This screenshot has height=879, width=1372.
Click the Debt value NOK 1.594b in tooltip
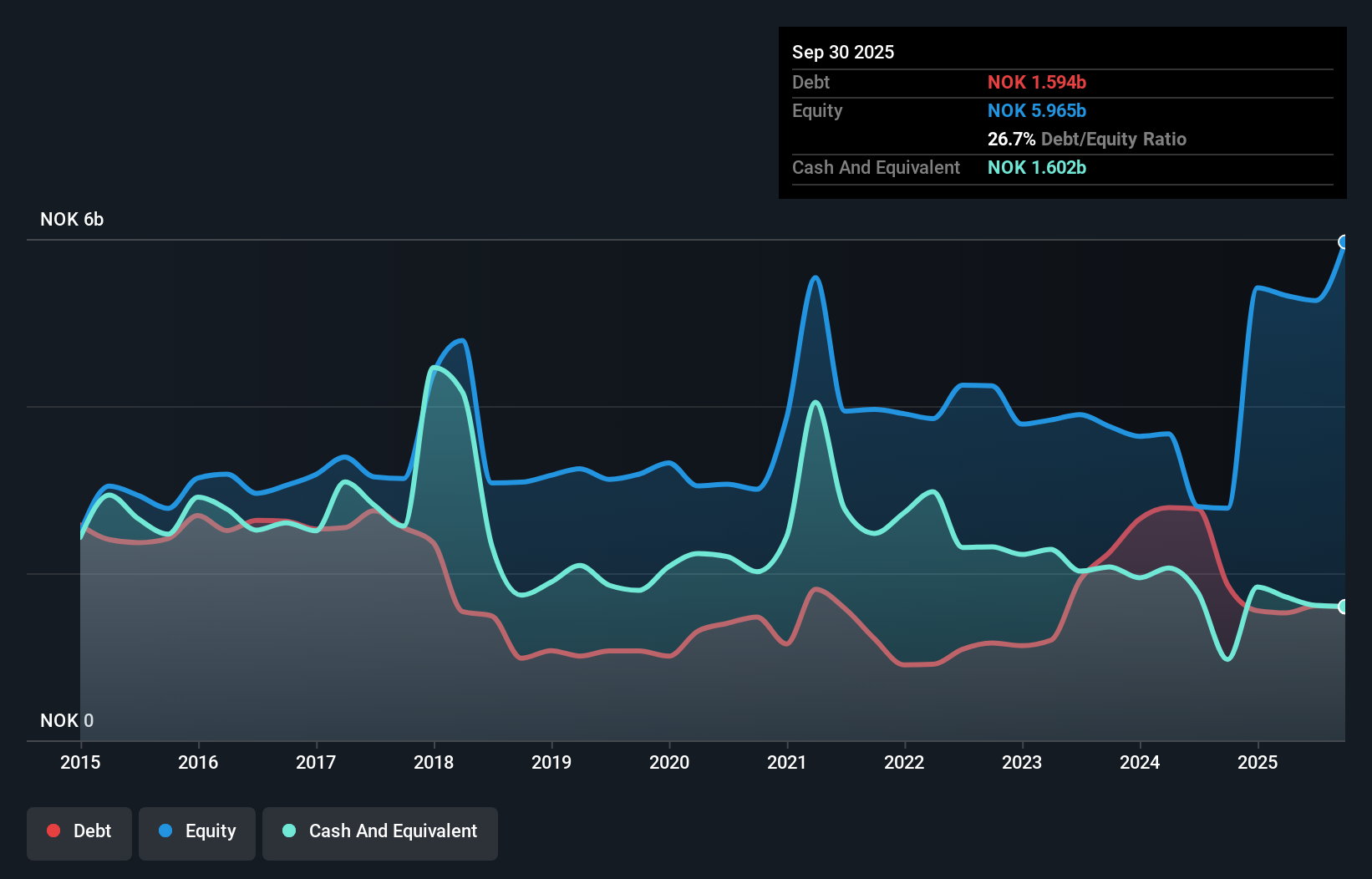tap(1036, 82)
